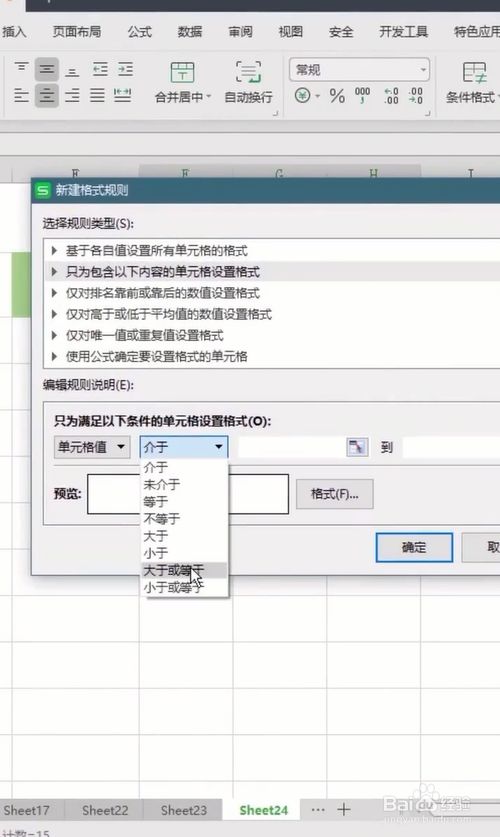
Task: Click the 自动换行 wrap text icon
Action: coord(248,72)
